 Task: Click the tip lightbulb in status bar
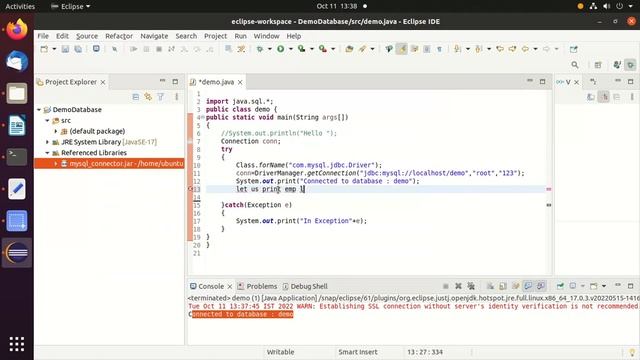[632, 352]
